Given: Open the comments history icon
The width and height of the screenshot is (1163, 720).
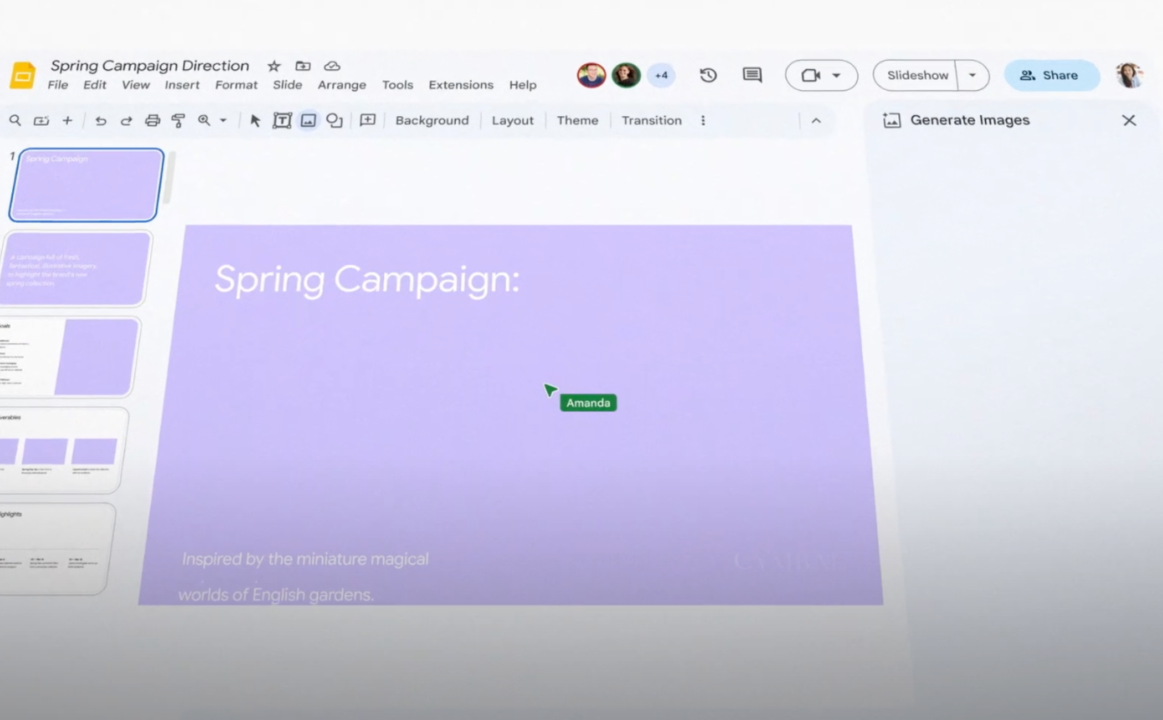Looking at the screenshot, I should (752, 75).
